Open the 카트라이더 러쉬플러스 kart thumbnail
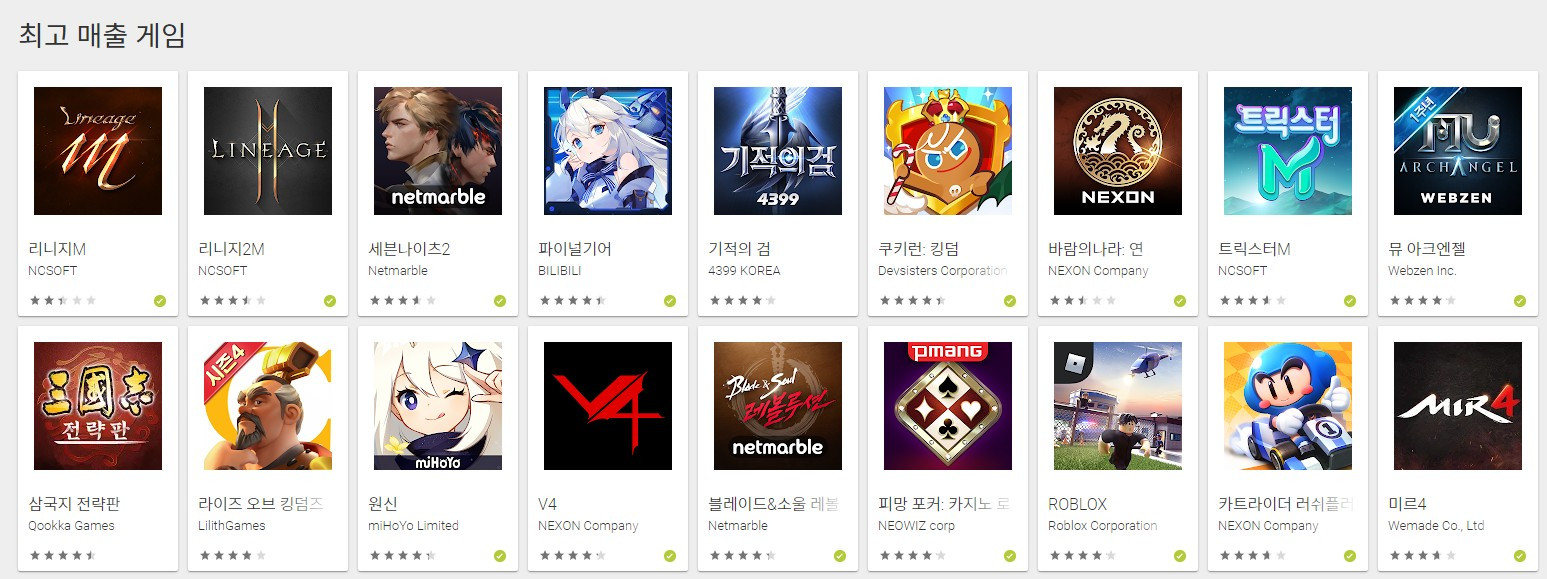The height and width of the screenshot is (579, 1547). pos(1288,406)
